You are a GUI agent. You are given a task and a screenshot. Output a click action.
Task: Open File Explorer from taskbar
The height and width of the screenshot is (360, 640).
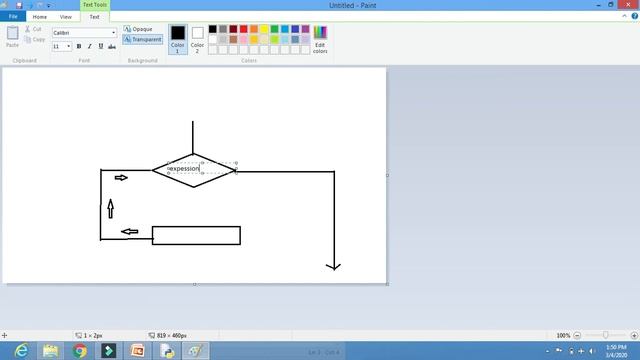coord(51,351)
